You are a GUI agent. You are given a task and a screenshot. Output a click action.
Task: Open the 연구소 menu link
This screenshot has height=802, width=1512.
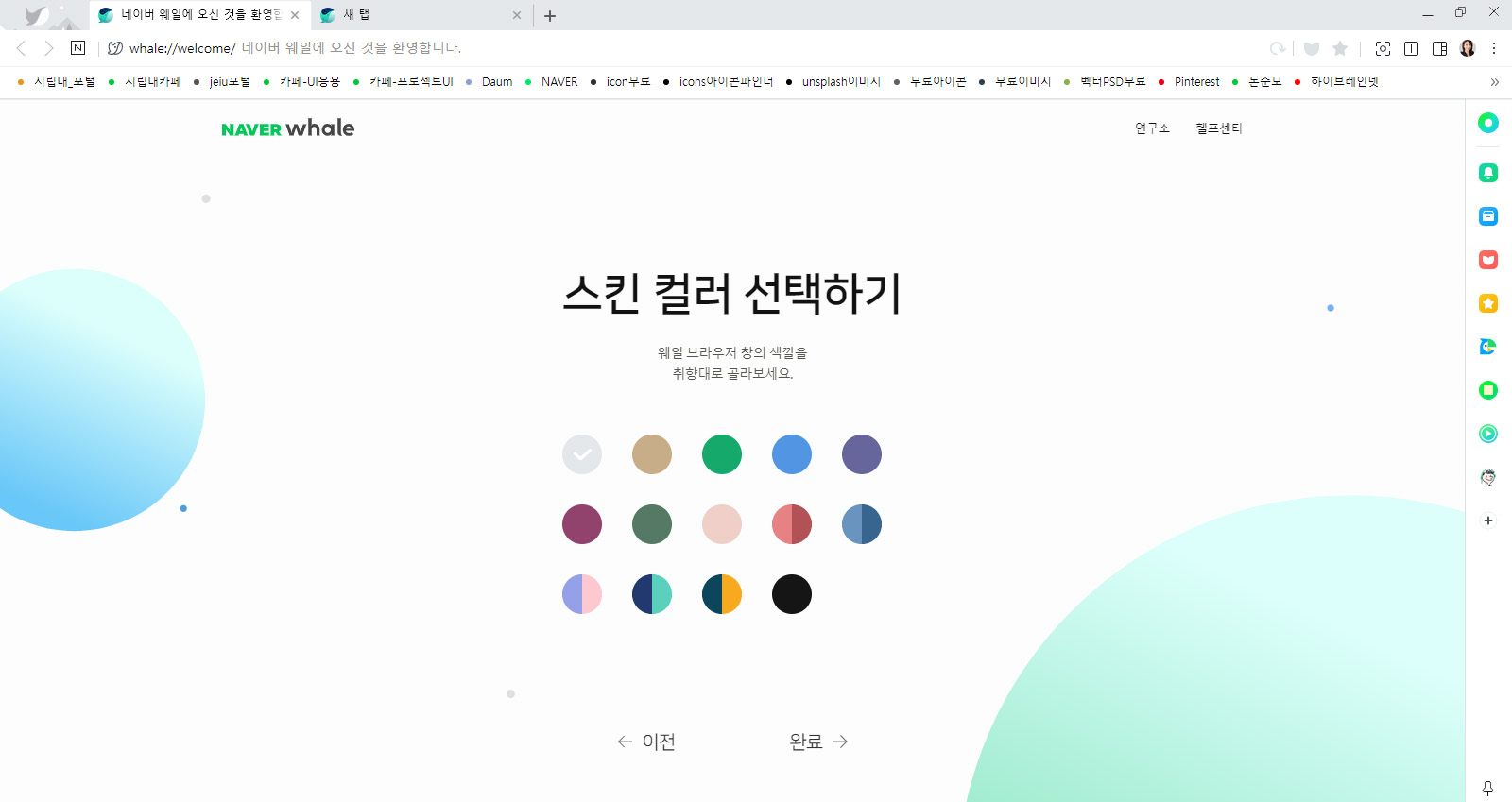1152,128
